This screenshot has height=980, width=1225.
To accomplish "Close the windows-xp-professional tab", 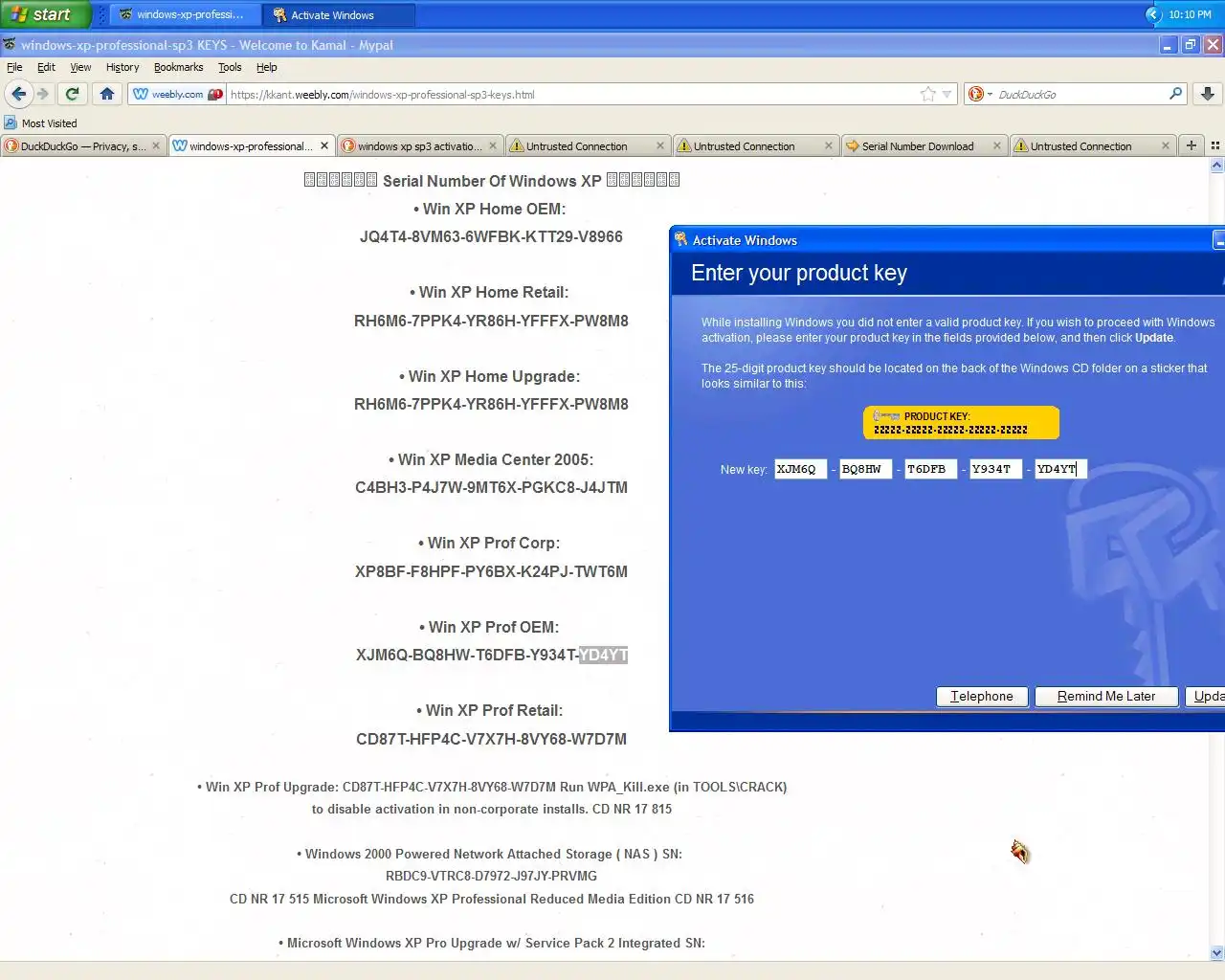I will tap(324, 146).
